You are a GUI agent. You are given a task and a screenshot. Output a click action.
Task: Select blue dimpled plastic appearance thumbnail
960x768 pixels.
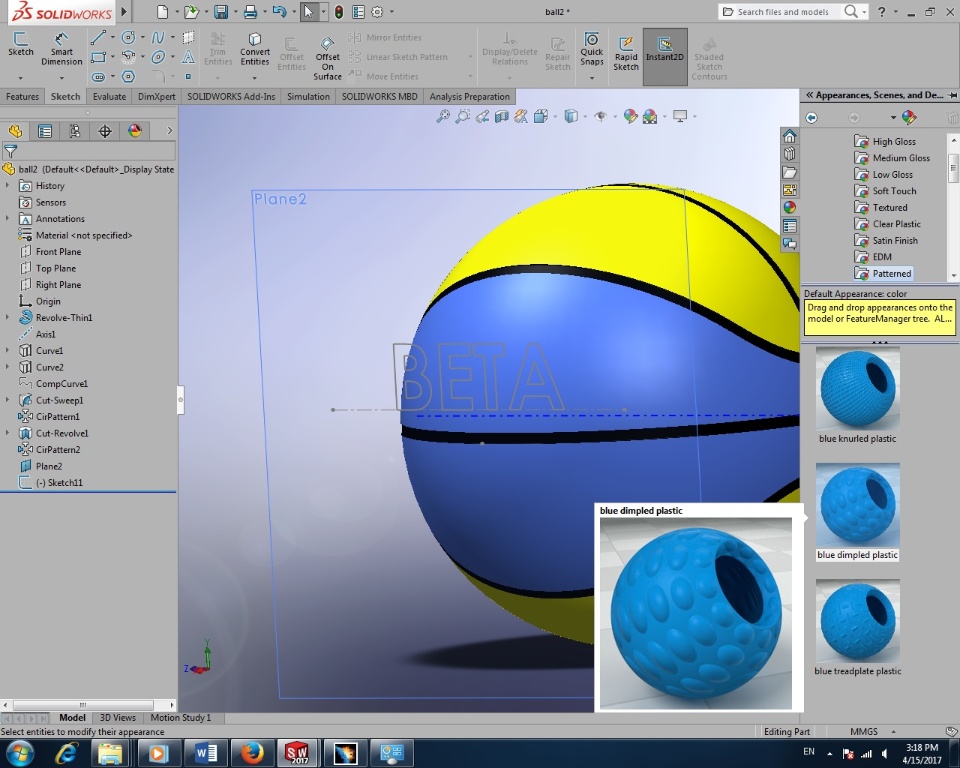pyautogui.click(x=857, y=504)
